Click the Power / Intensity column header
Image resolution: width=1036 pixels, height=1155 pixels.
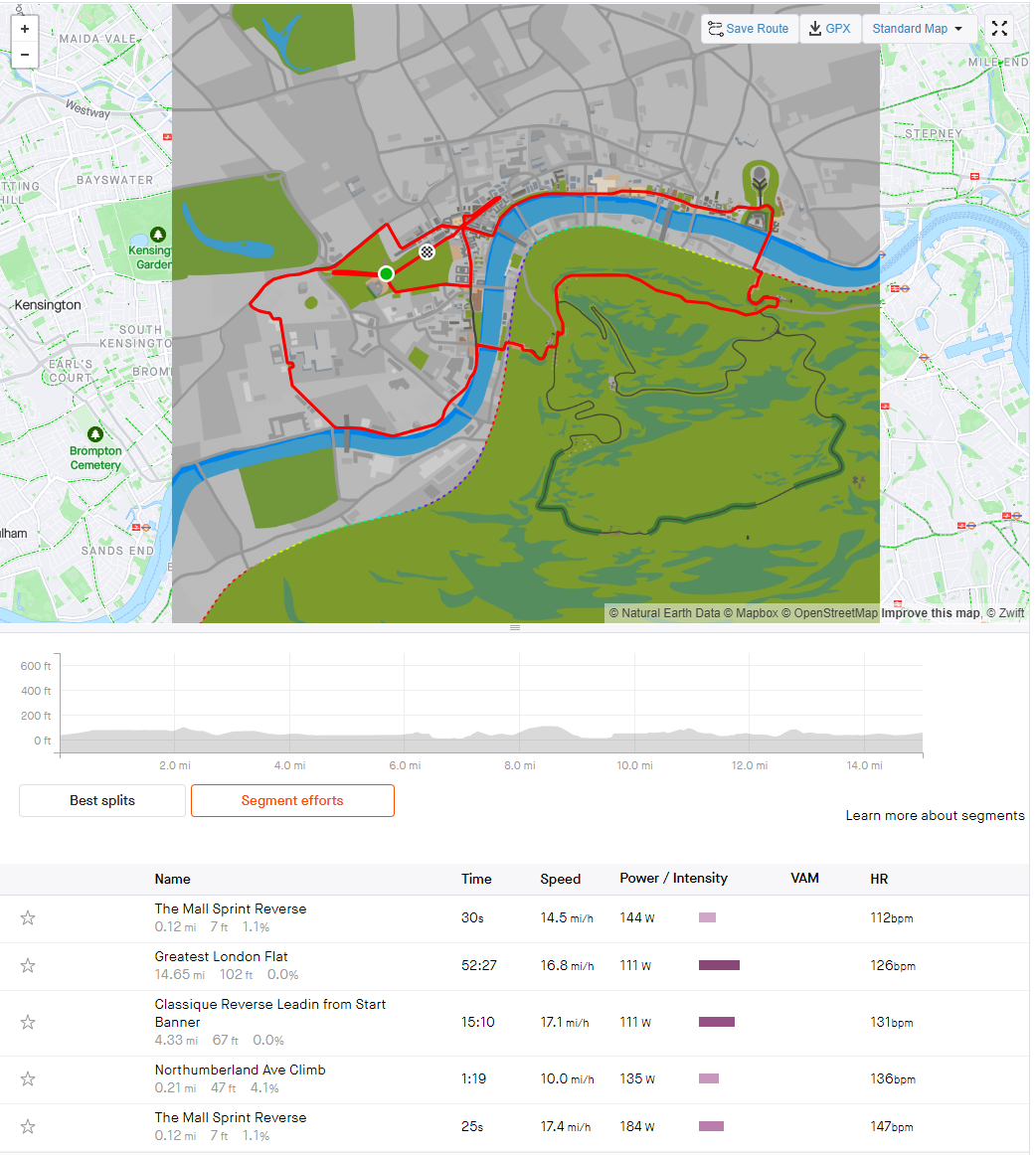click(x=673, y=878)
